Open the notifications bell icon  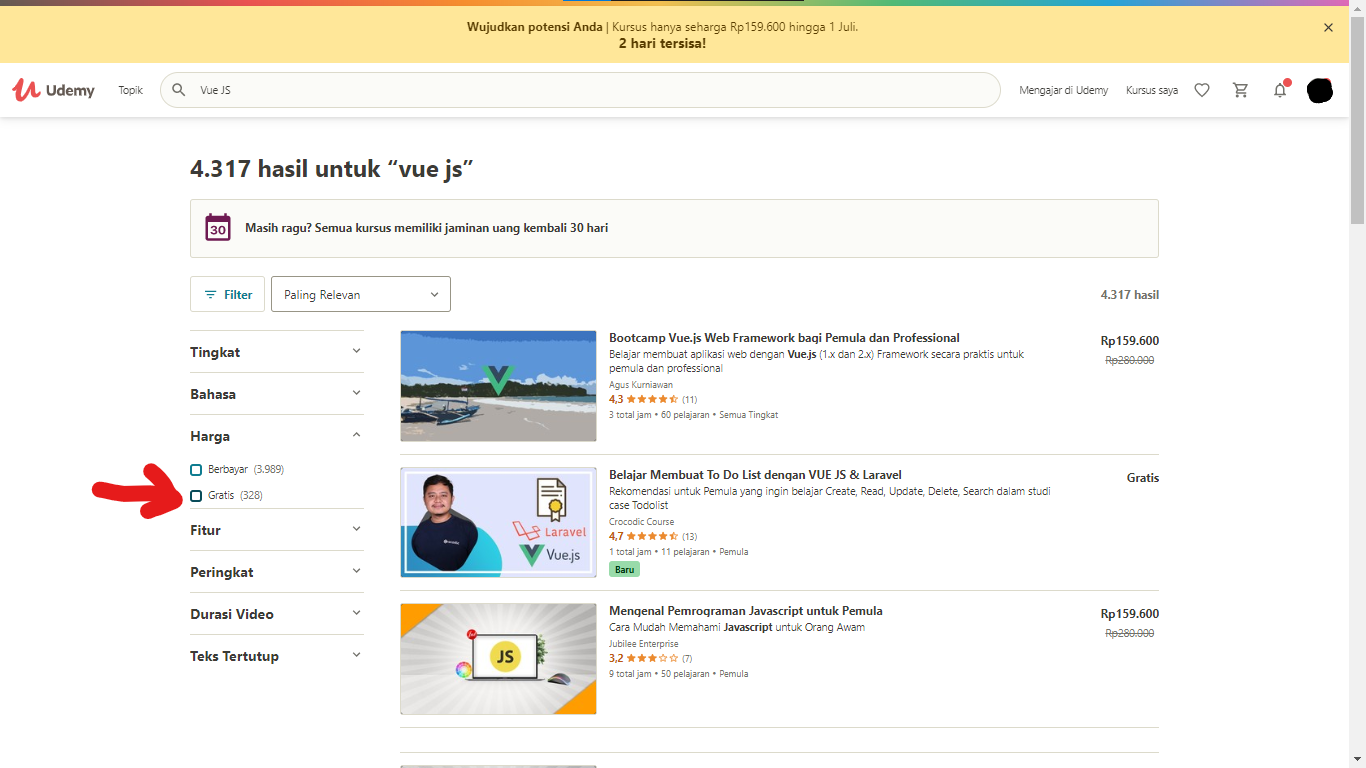click(1280, 90)
